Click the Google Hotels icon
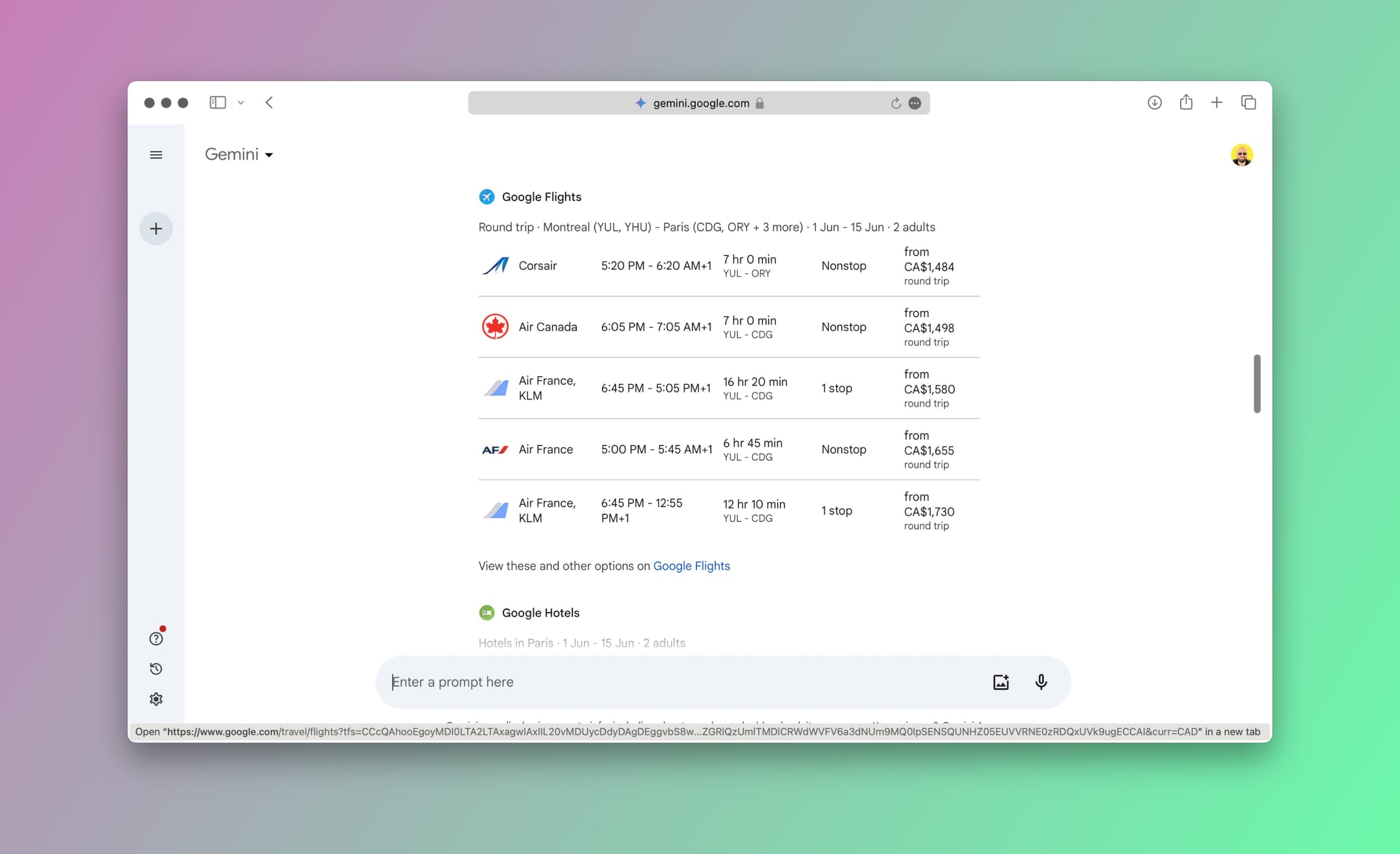The image size is (1400, 854). (x=487, y=612)
